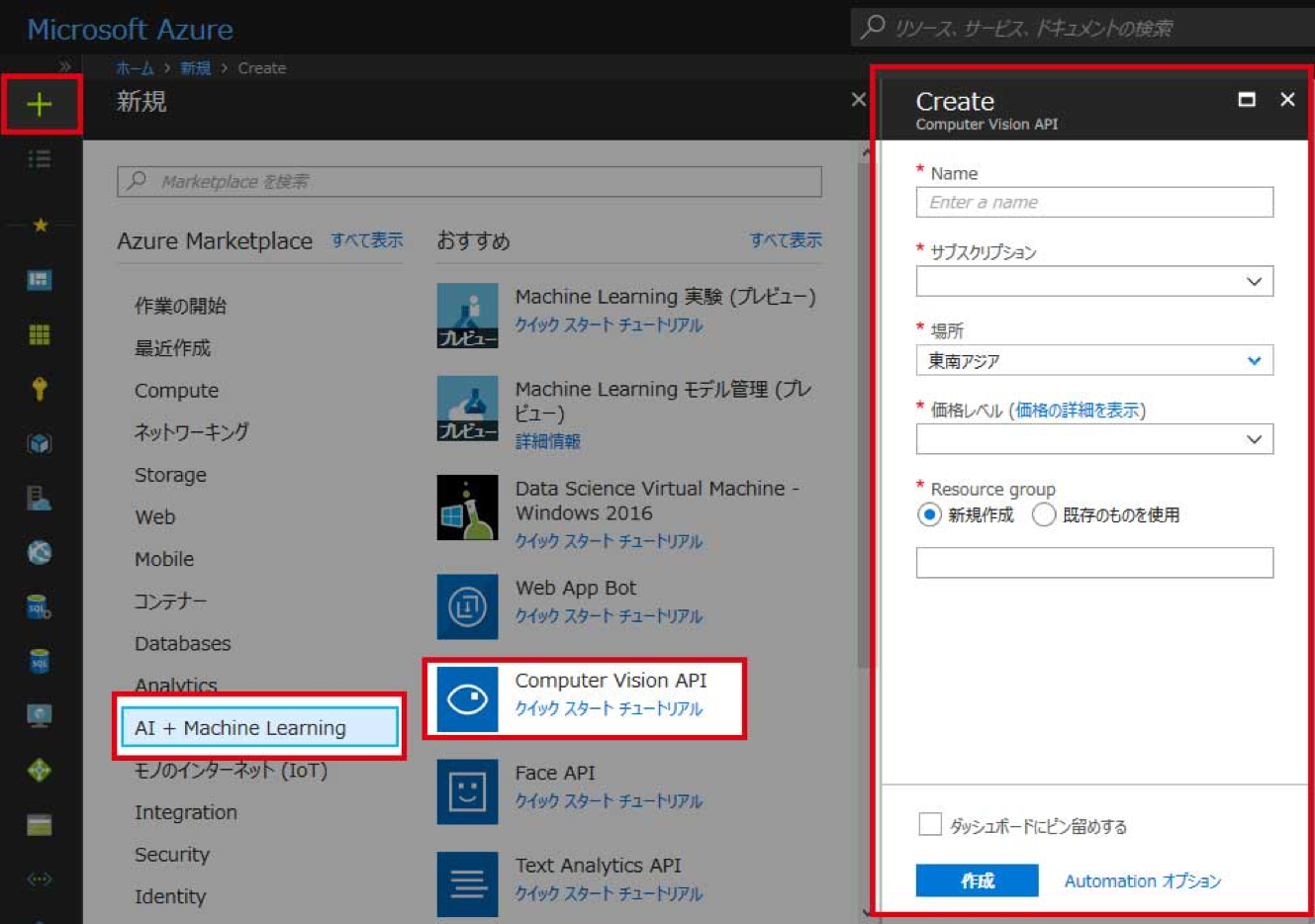Click the Marketplace search field
The height and width of the screenshot is (924, 1315).
pyautogui.click(x=469, y=181)
